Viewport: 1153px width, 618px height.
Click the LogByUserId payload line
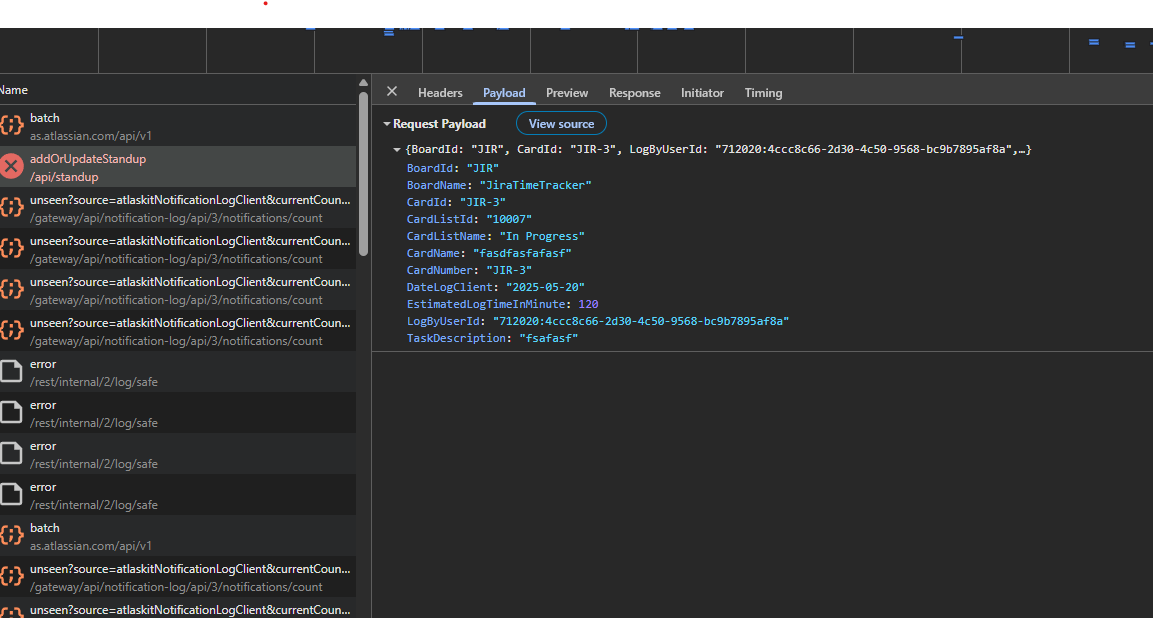coord(598,321)
